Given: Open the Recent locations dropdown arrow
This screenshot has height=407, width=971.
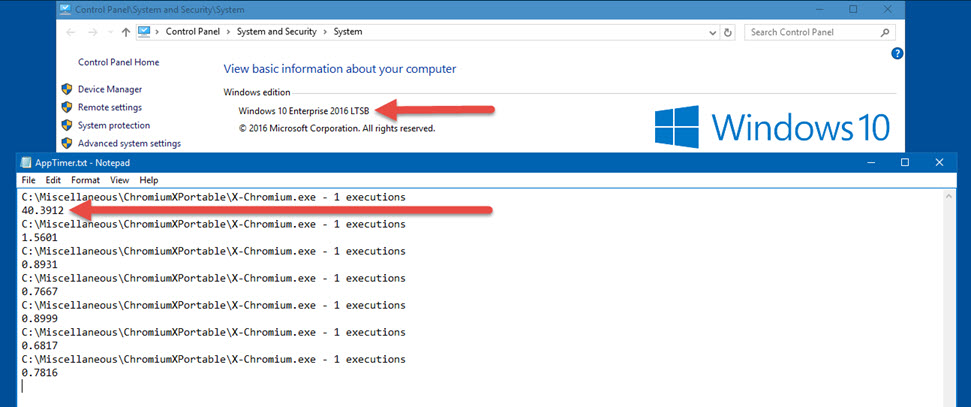Looking at the screenshot, I should tap(110, 32).
